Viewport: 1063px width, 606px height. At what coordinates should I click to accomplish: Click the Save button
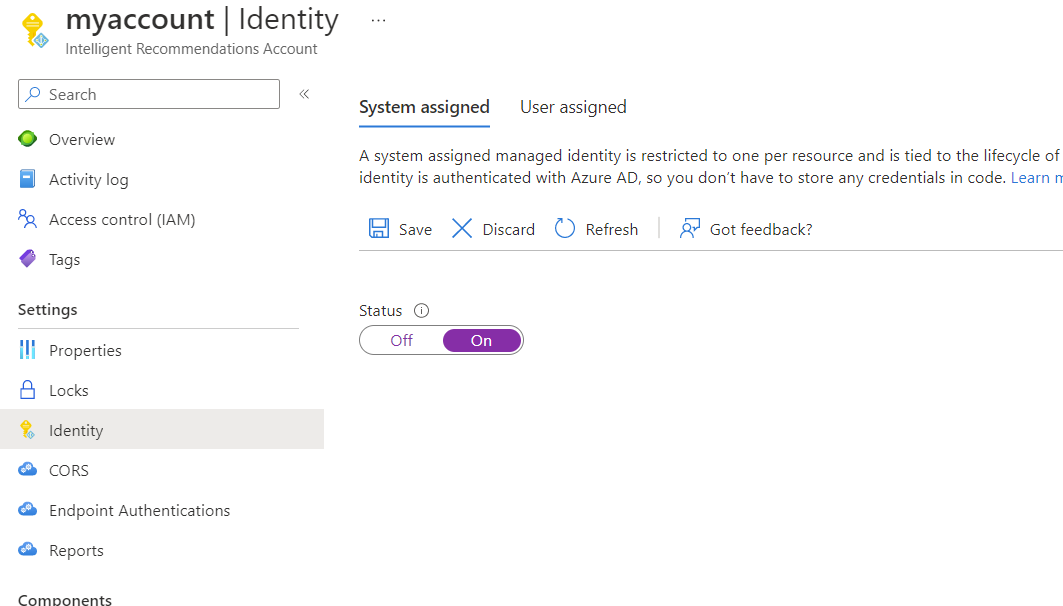pos(399,229)
